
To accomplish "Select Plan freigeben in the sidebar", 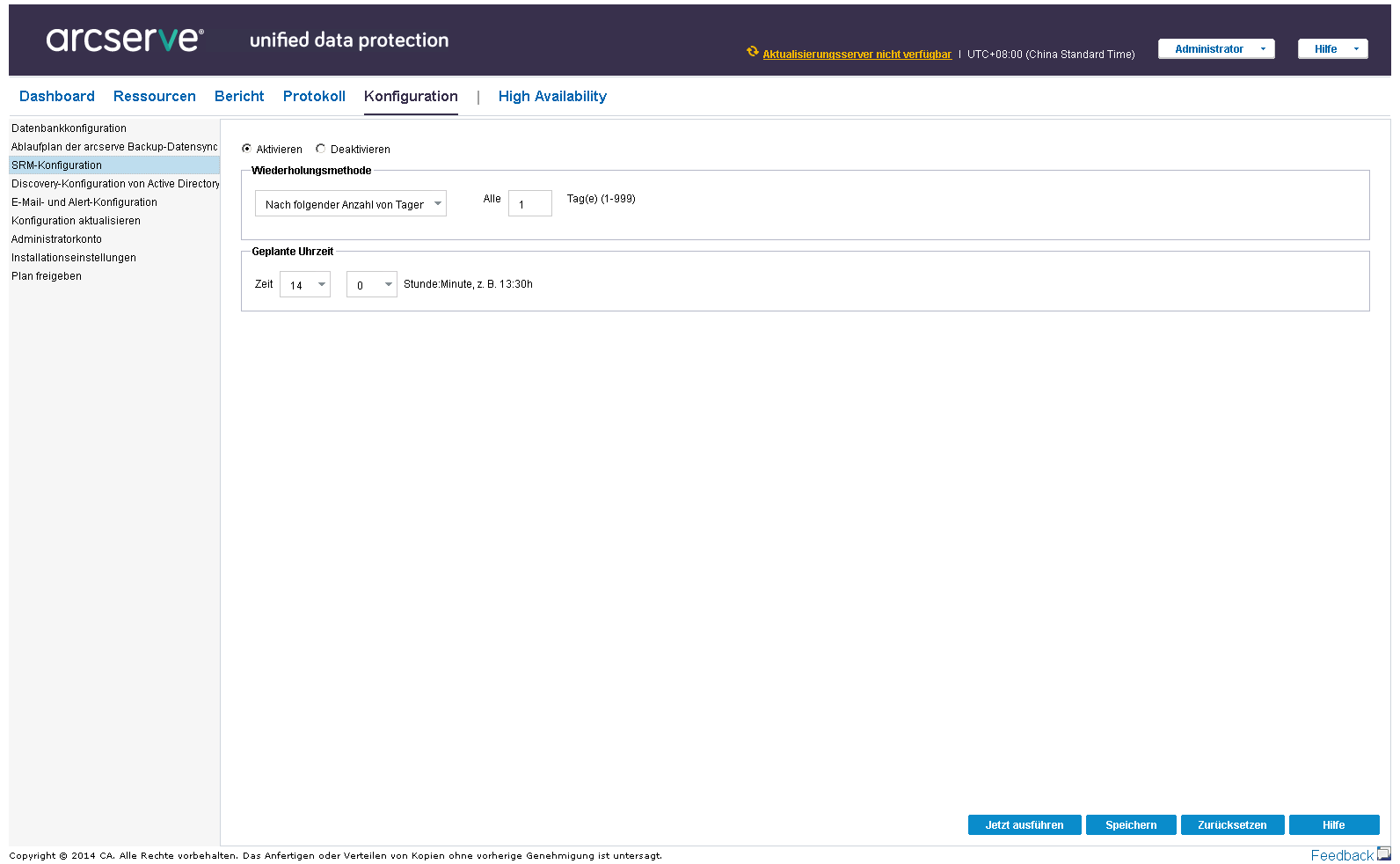I will 114,276.
